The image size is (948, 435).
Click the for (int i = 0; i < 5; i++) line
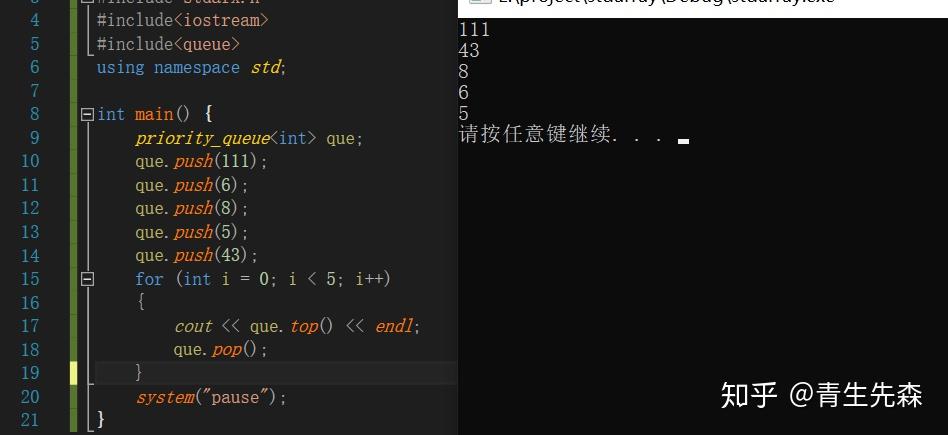[263, 279]
